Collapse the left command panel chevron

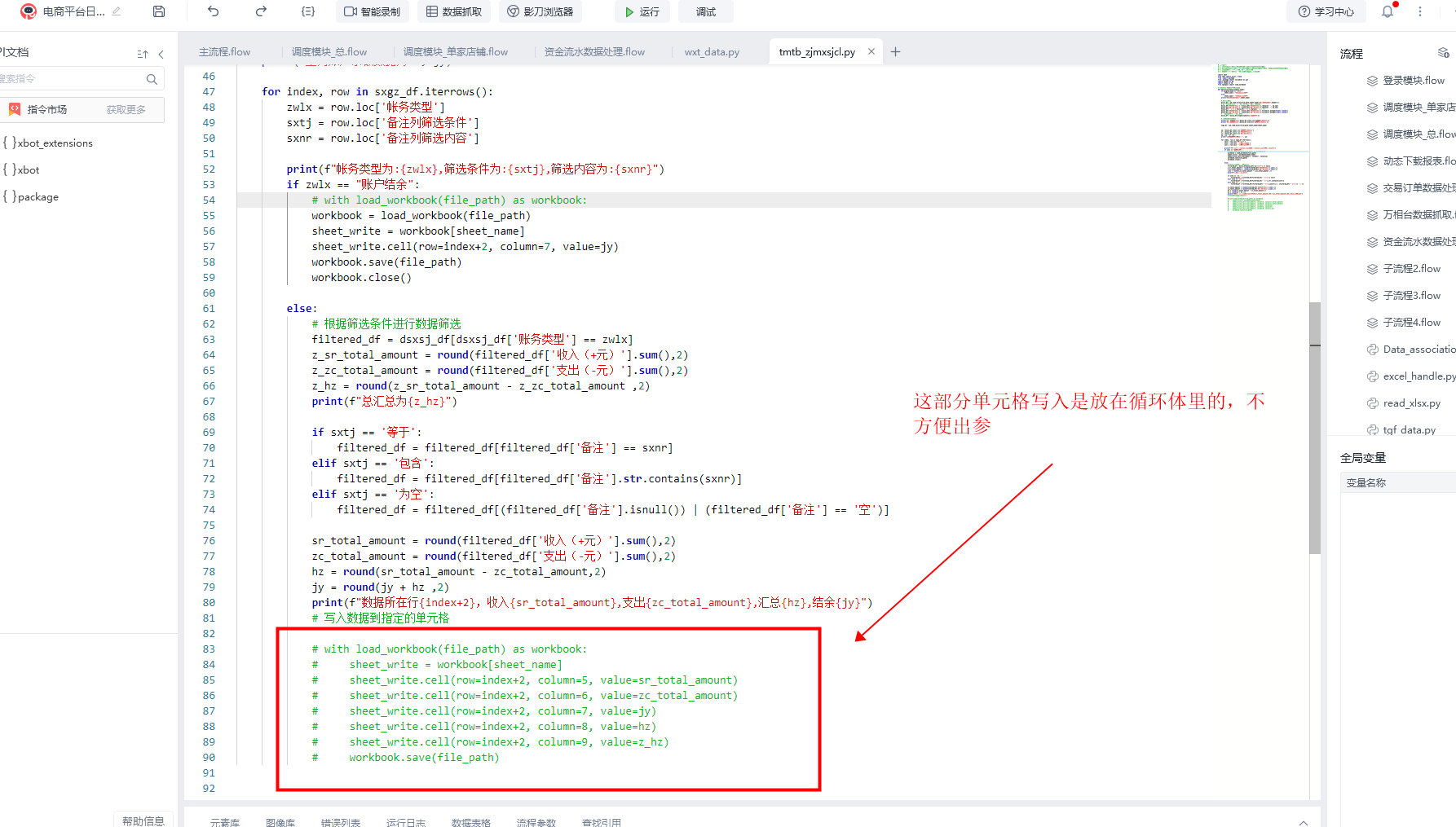point(161,55)
